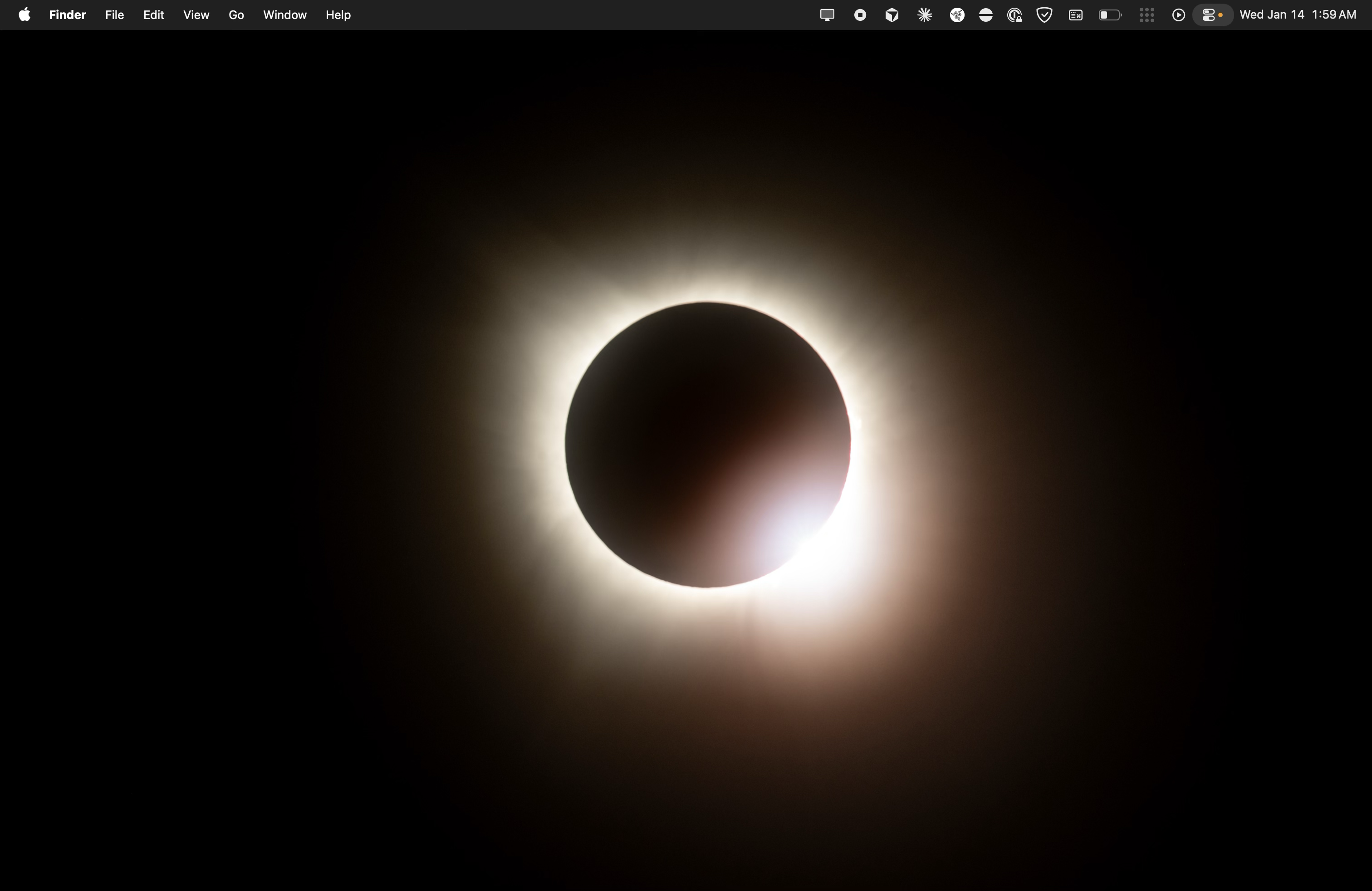Click the 3D cube menu bar icon
Screen dimensions: 1372x891
click(892, 15)
